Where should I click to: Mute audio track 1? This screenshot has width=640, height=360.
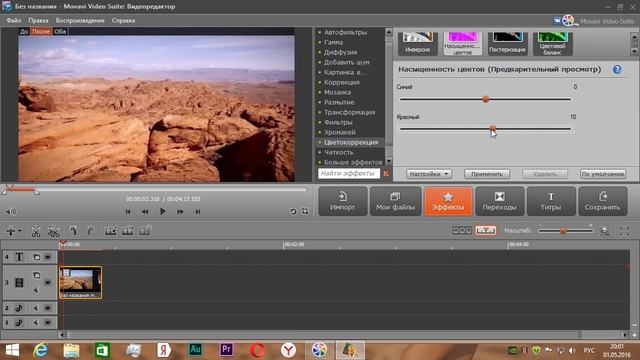coord(36,322)
